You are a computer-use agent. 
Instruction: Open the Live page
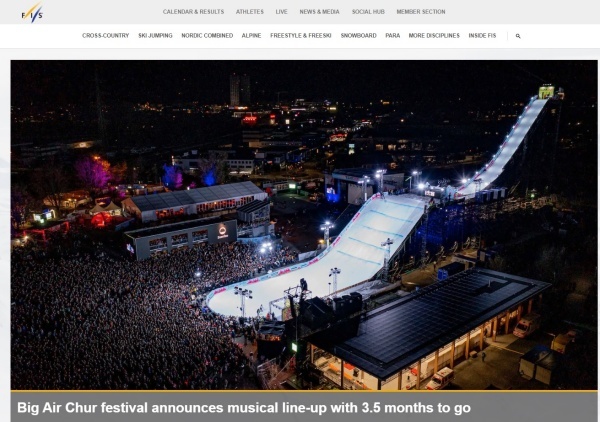tap(281, 12)
